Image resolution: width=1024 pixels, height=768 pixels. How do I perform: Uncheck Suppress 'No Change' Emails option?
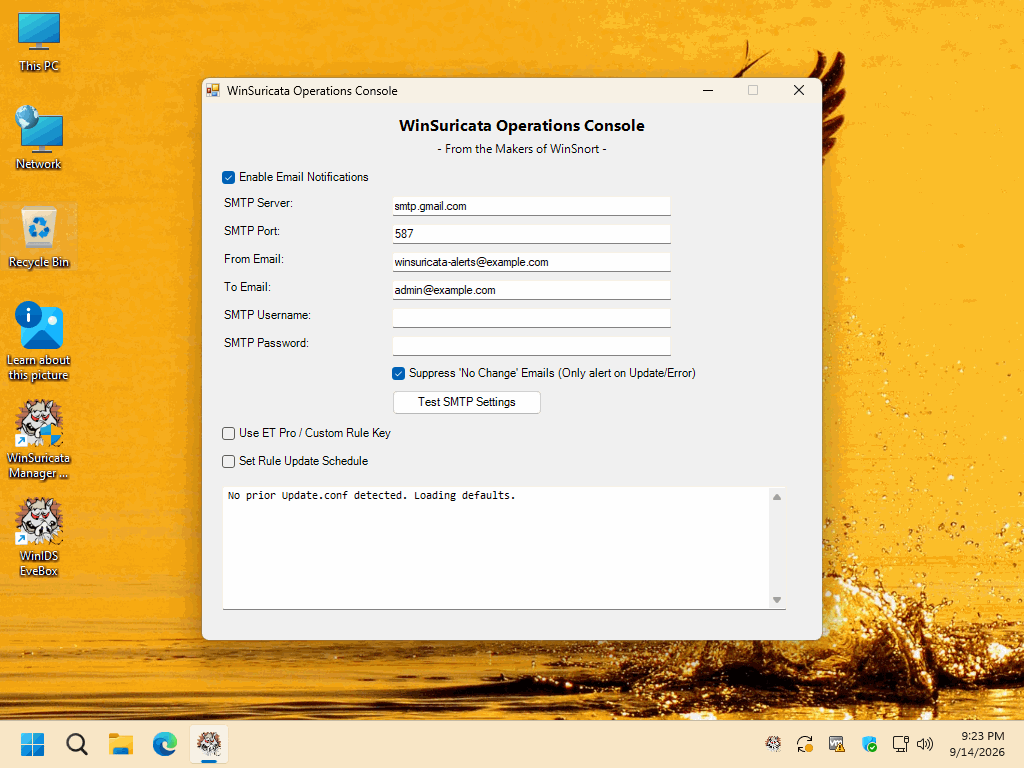[398, 374]
